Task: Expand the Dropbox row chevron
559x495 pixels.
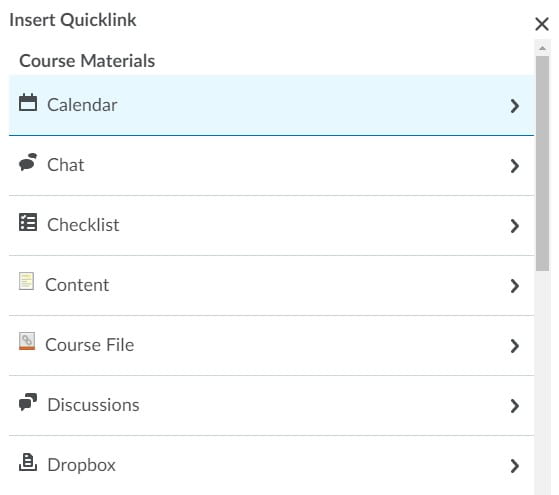Action: (x=514, y=465)
